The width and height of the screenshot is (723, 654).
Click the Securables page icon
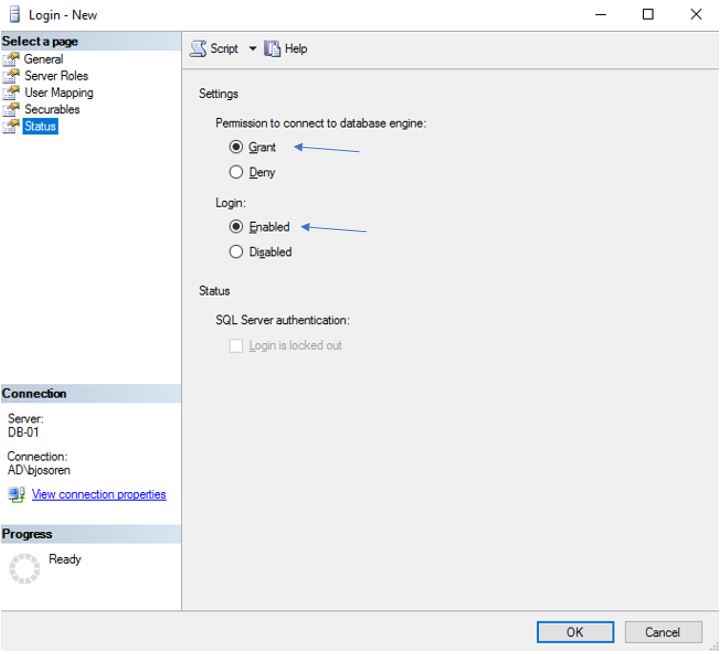(x=12, y=110)
